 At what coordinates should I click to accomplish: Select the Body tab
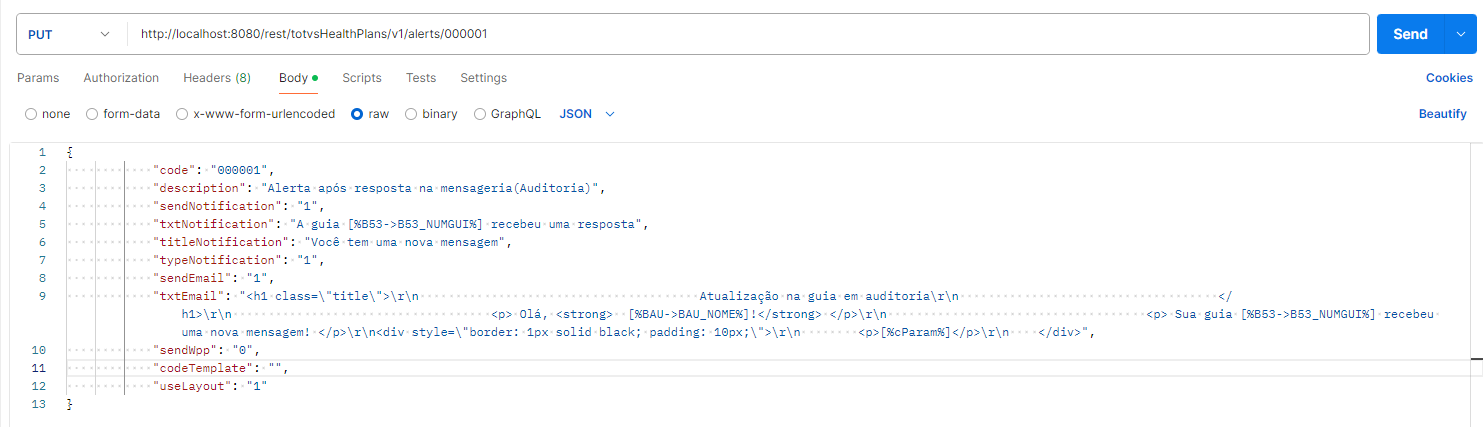click(294, 78)
